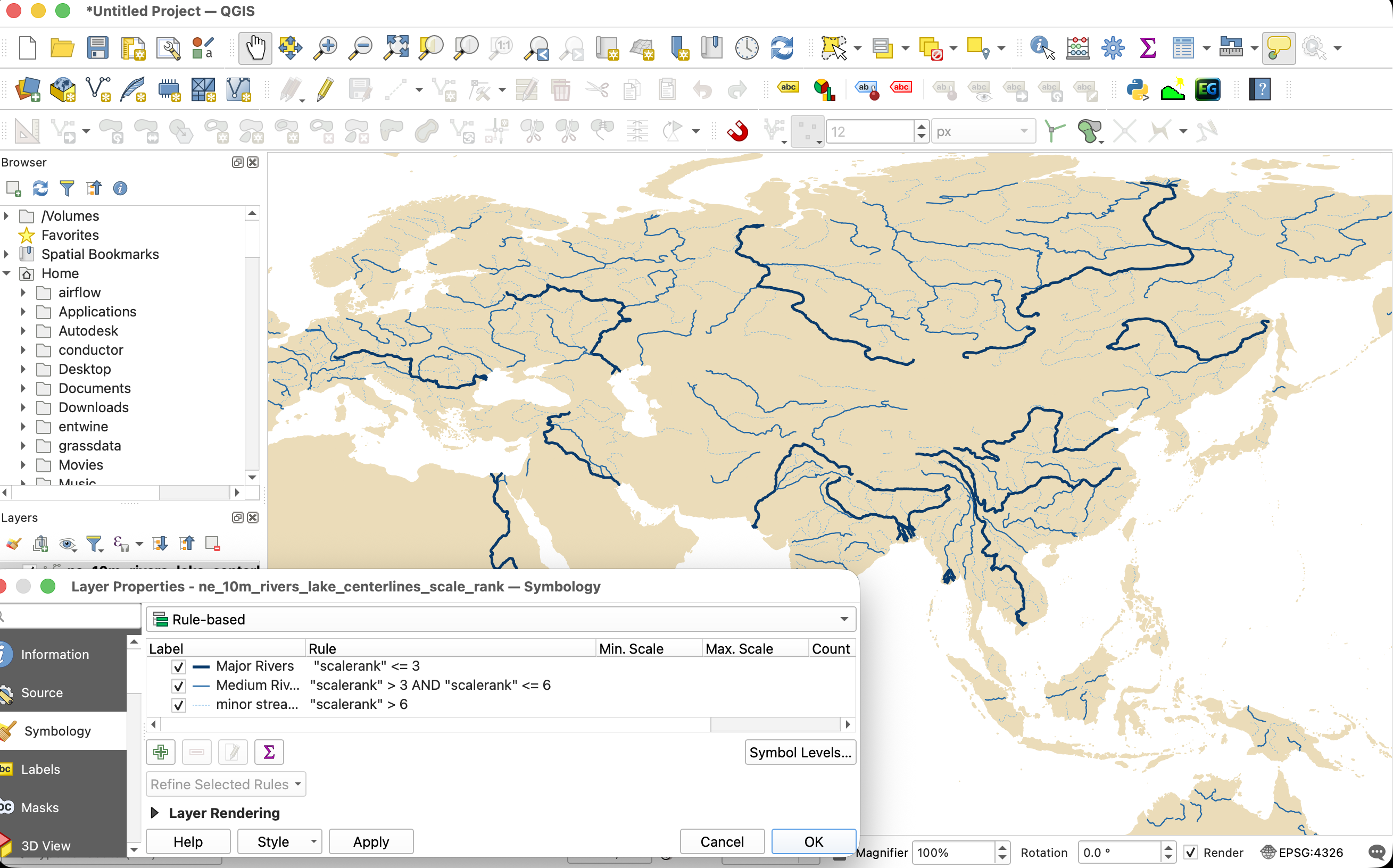Select the Favorites item in Browser
This screenshot has height=868, width=1393.
[70, 235]
